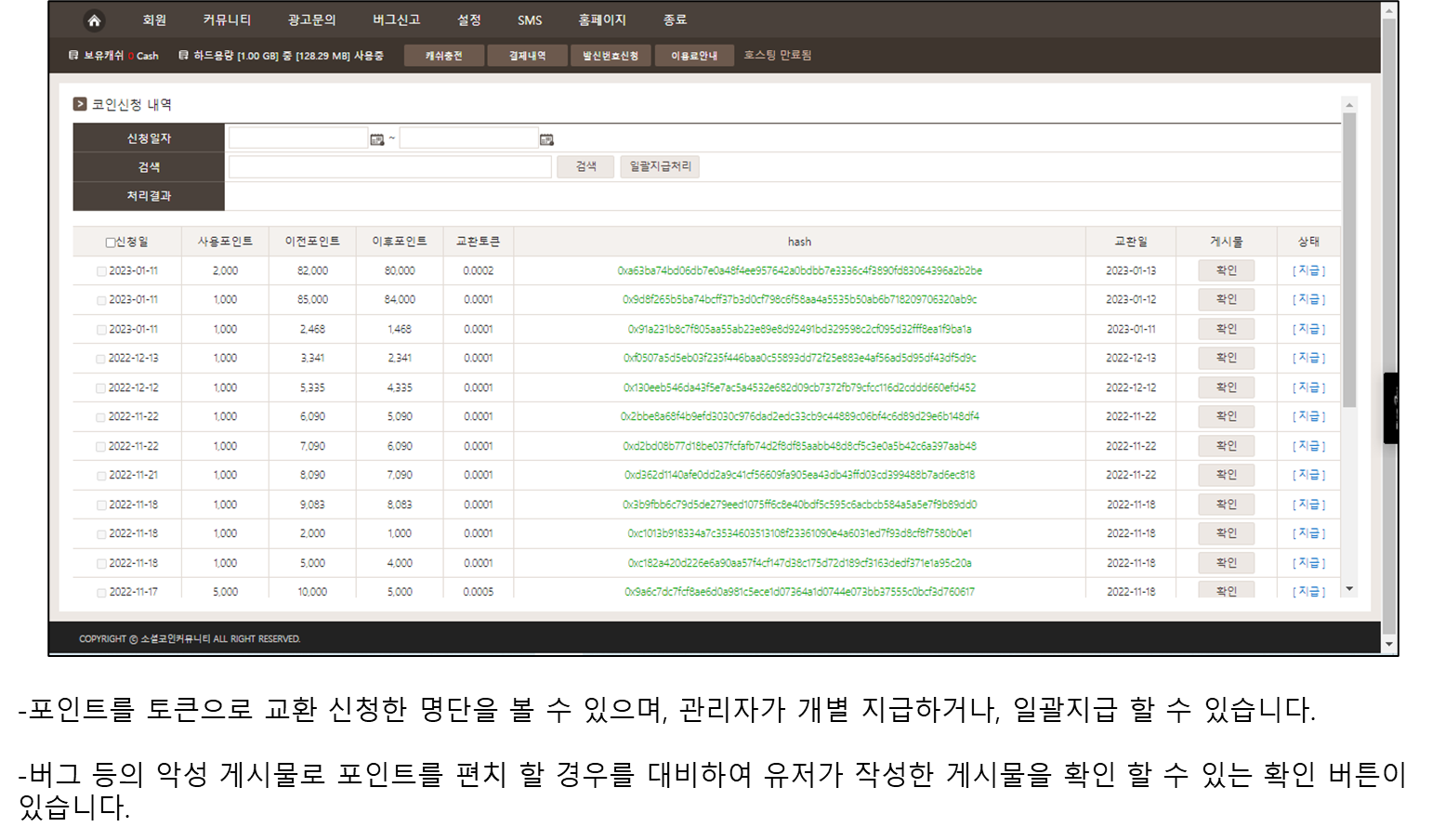Toggle the select-all checkbox next to 신청일

coord(110,243)
